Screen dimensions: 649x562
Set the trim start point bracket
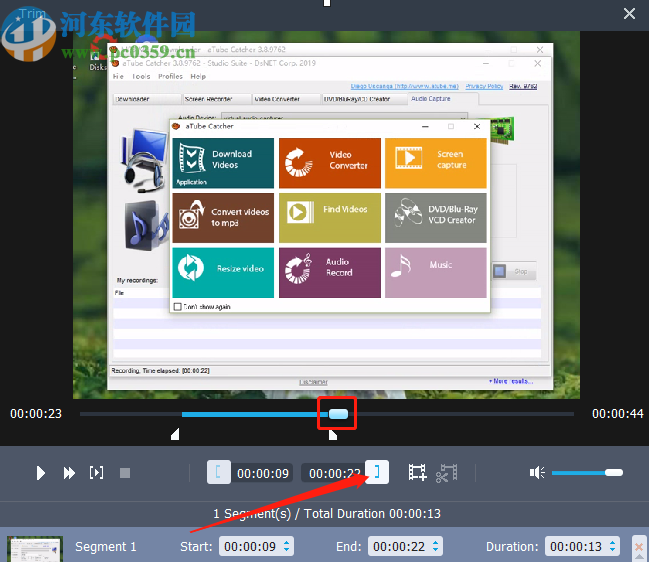tap(219, 472)
